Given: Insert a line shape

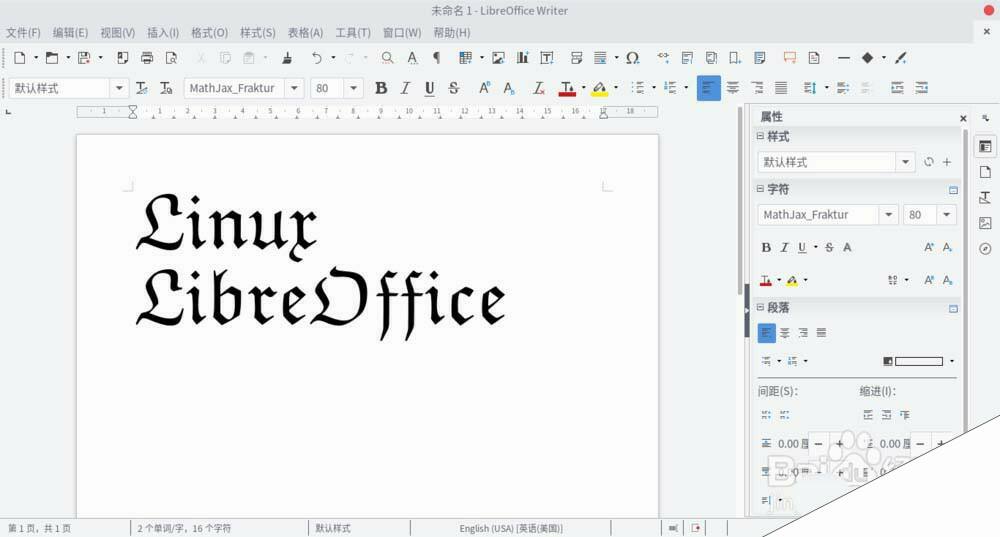Looking at the screenshot, I should click(844, 58).
